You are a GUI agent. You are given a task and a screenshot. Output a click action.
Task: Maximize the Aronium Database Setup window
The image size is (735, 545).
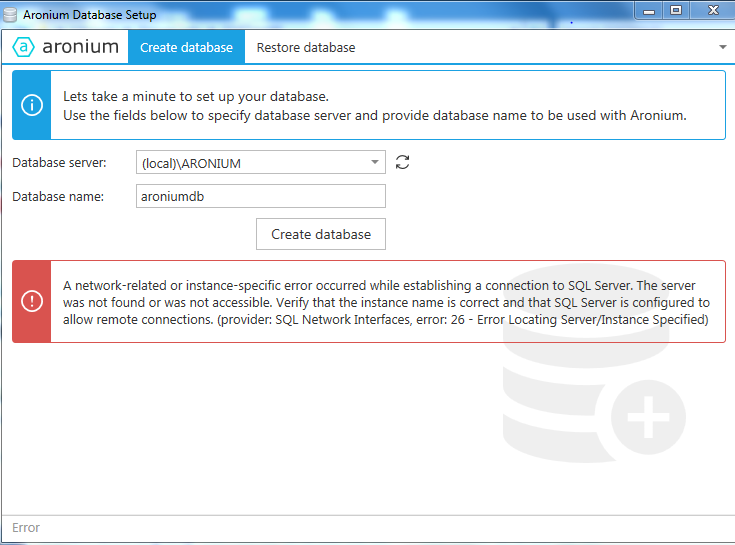coord(676,10)
